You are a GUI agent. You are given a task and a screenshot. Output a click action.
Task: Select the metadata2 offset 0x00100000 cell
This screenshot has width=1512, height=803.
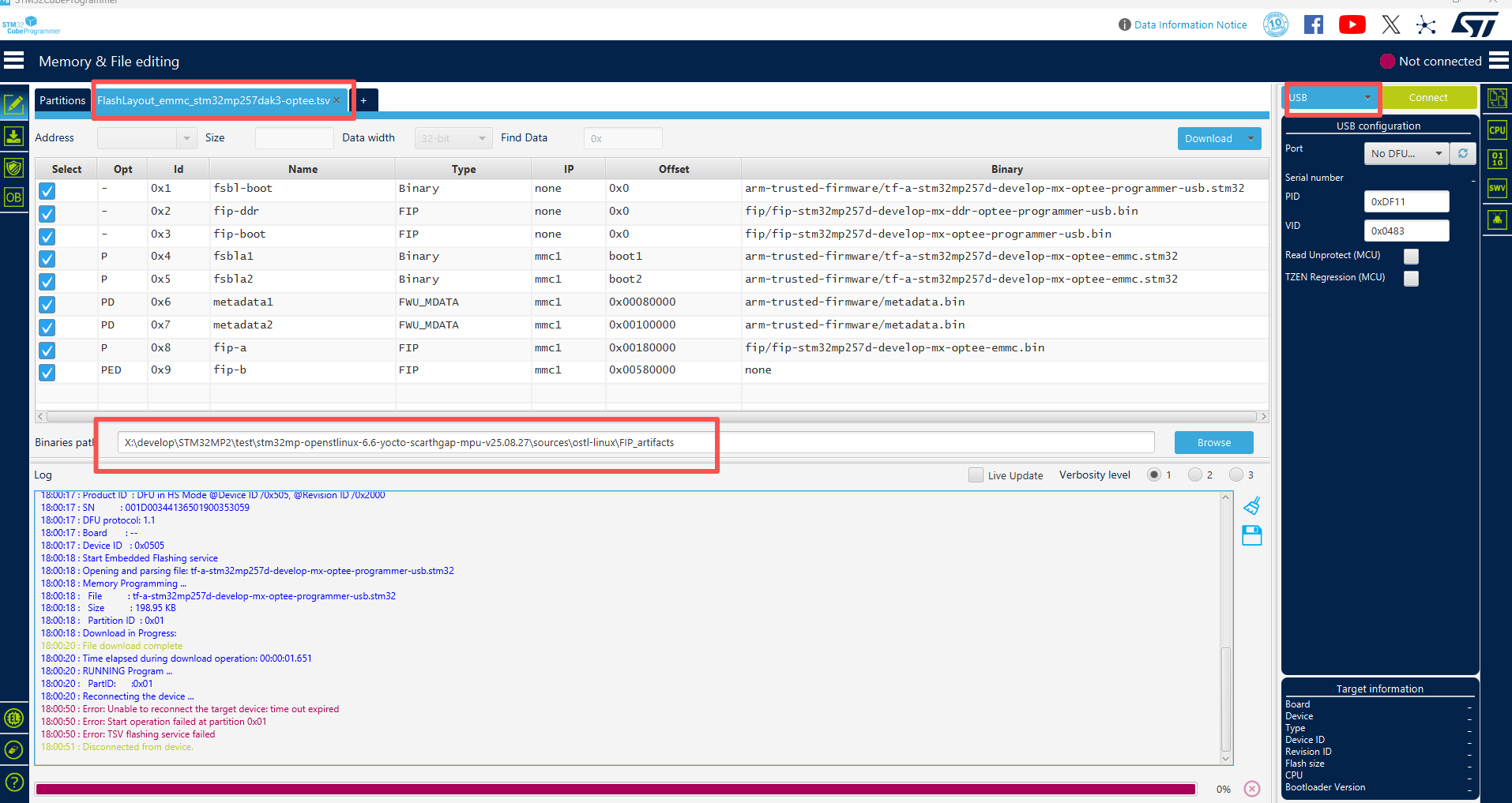pyautogui.click(x=674, y=325)
